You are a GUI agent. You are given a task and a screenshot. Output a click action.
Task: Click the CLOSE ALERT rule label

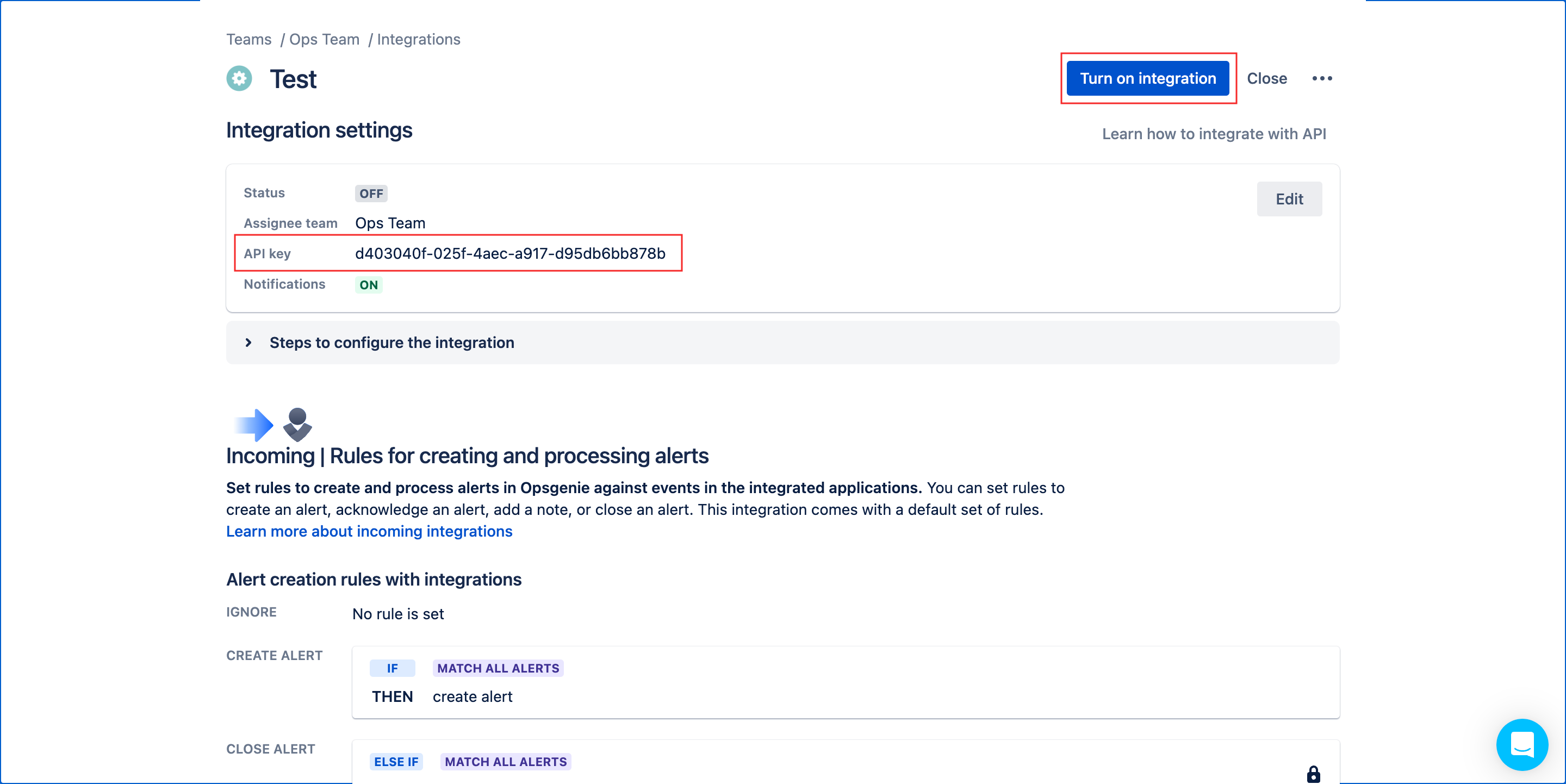271,749
